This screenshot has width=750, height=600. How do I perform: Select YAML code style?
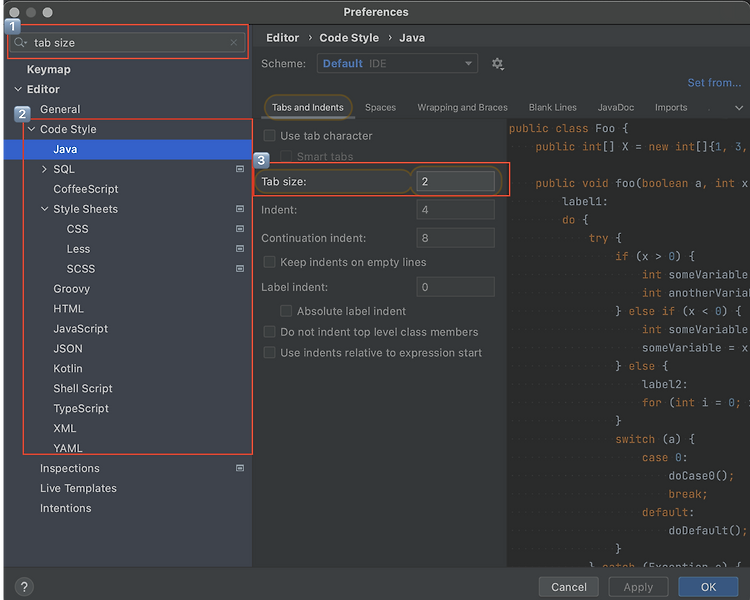(68, 448)
